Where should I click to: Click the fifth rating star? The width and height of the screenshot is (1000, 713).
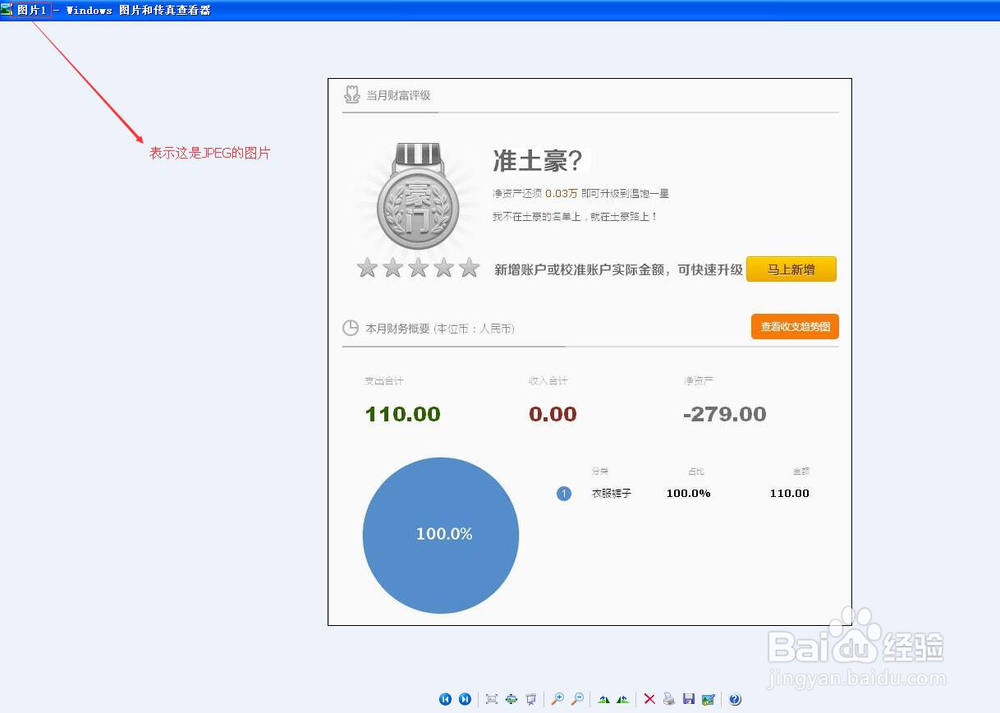[468, 267]
